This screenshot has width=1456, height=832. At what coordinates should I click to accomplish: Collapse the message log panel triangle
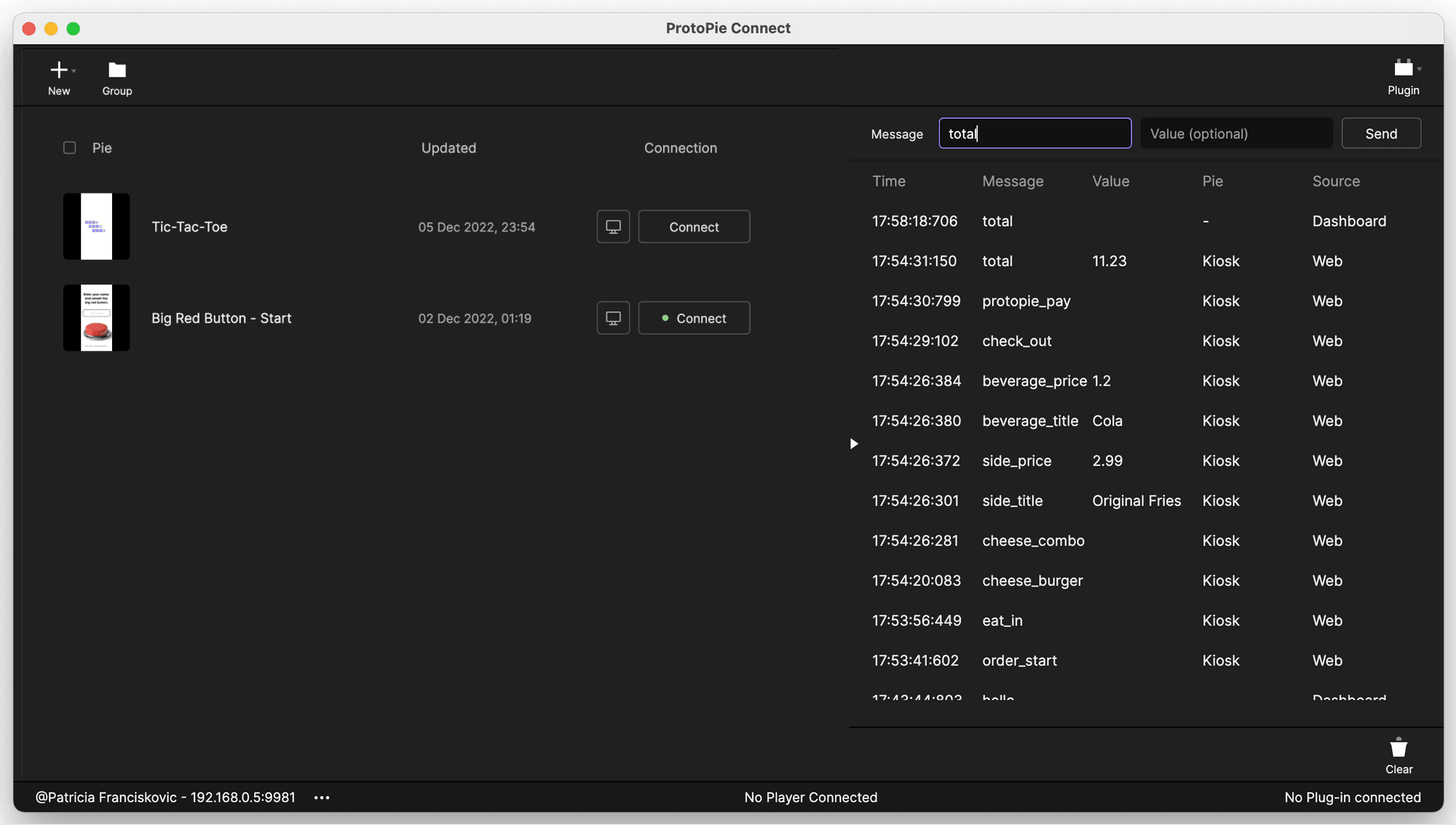(x=853, y=443)
